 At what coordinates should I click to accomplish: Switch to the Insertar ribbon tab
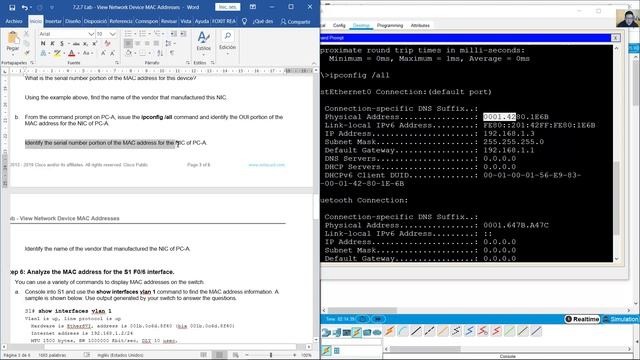point(53,21)
